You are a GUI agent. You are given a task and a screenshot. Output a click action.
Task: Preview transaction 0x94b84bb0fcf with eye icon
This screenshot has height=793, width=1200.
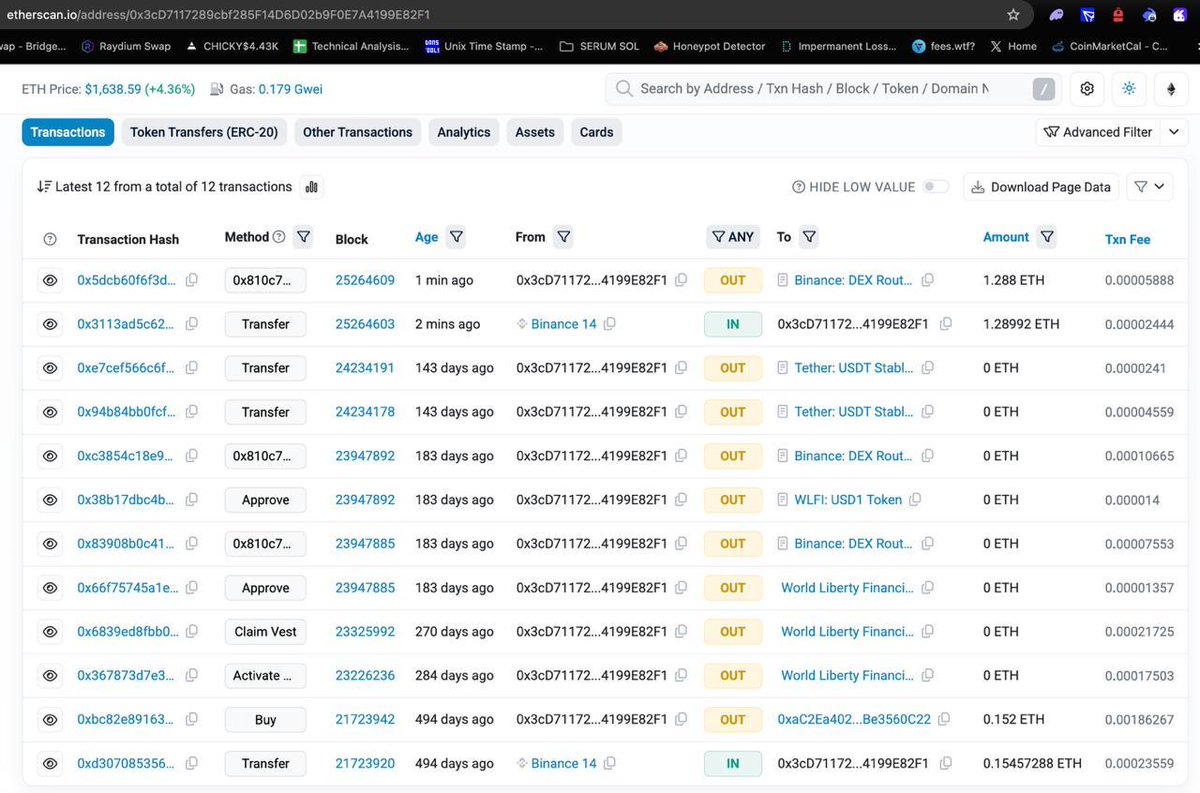(50, 412)
